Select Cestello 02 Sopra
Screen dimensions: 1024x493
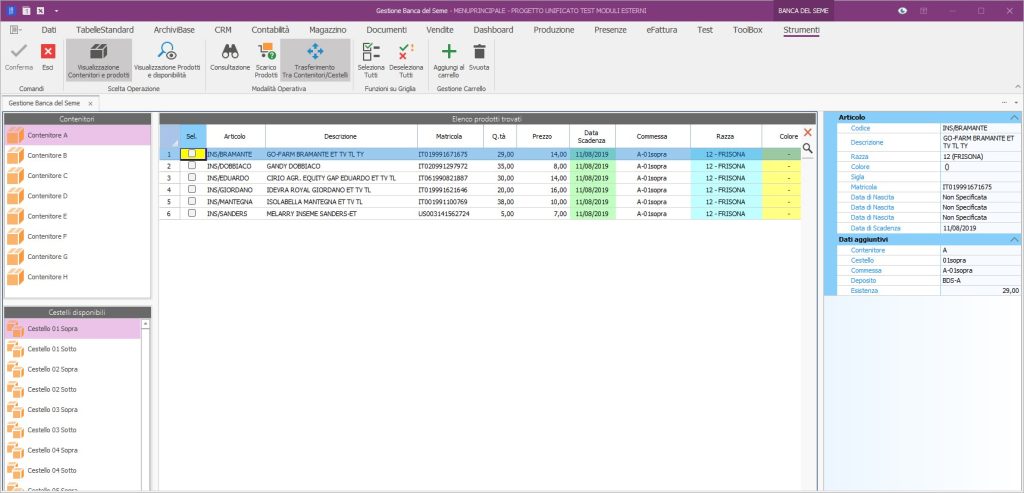click(72, 369)
